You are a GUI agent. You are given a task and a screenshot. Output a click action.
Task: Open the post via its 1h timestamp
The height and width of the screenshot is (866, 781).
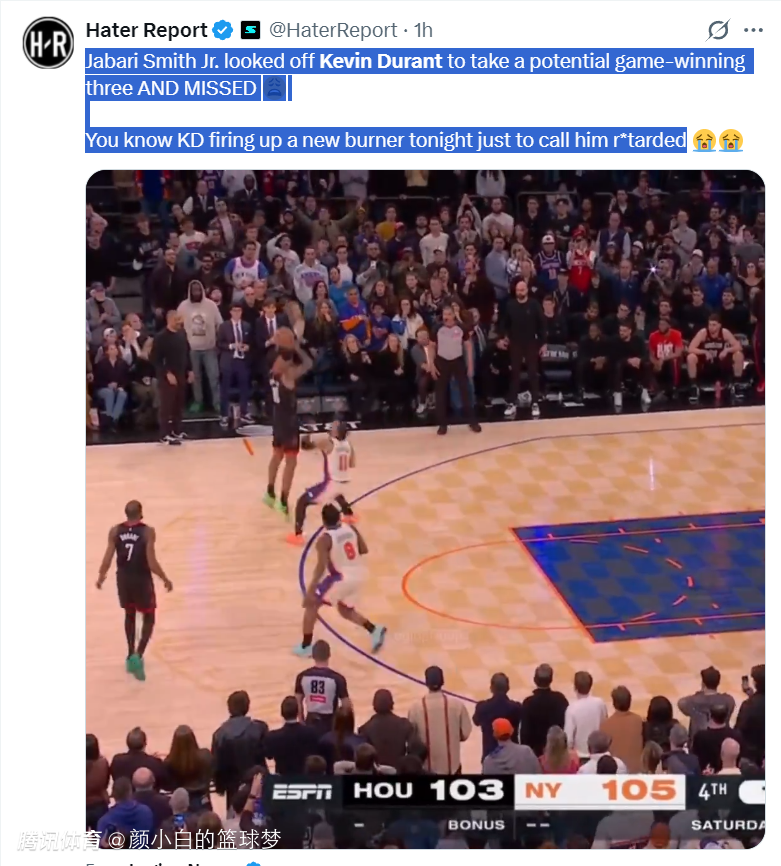(423, 30)
